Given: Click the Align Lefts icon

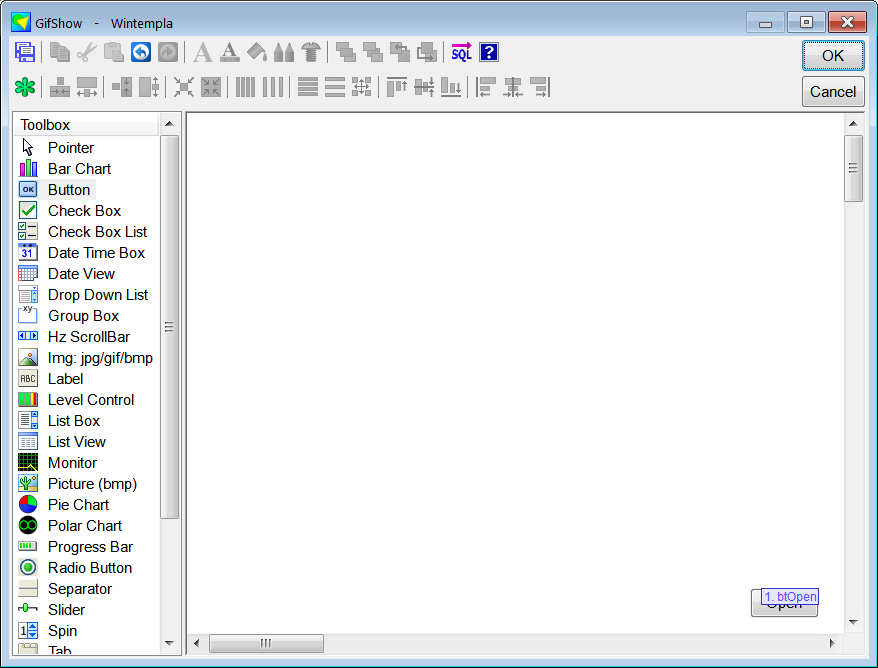Looking at the screenshot, I should [x=485, y=87].
